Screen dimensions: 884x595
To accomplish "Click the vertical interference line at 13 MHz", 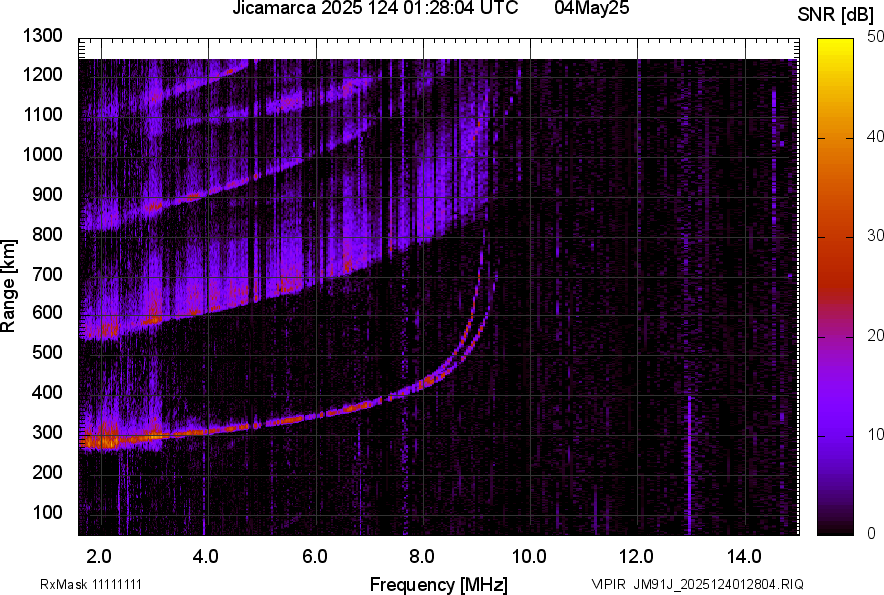I will point(689,465).
